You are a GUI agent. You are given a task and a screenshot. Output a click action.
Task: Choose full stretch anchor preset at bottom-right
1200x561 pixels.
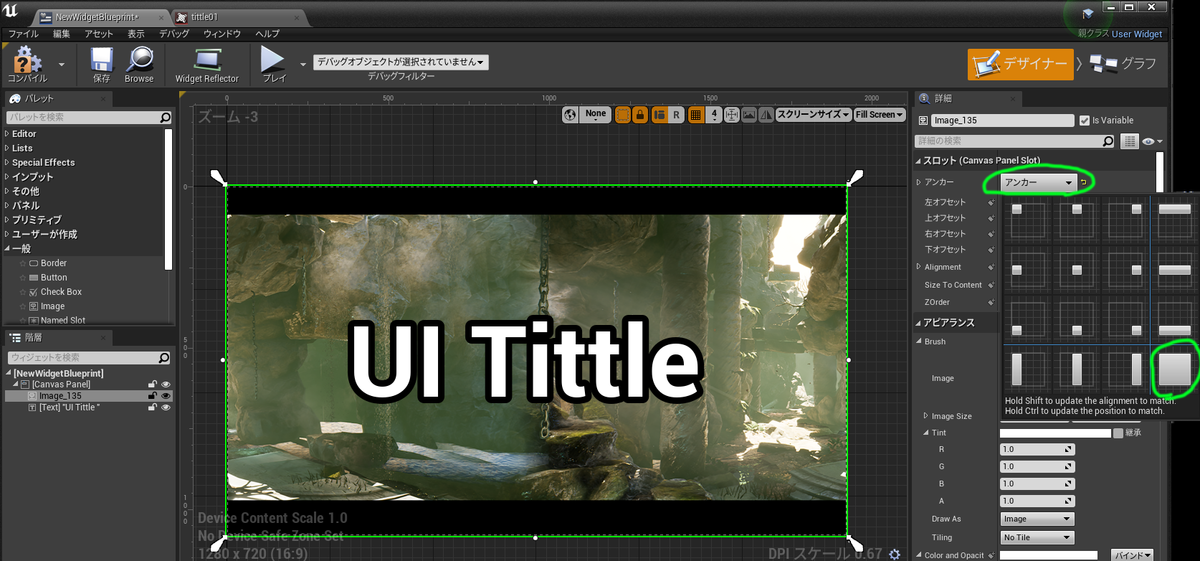pyautogui.click(x=1175, y=370)
